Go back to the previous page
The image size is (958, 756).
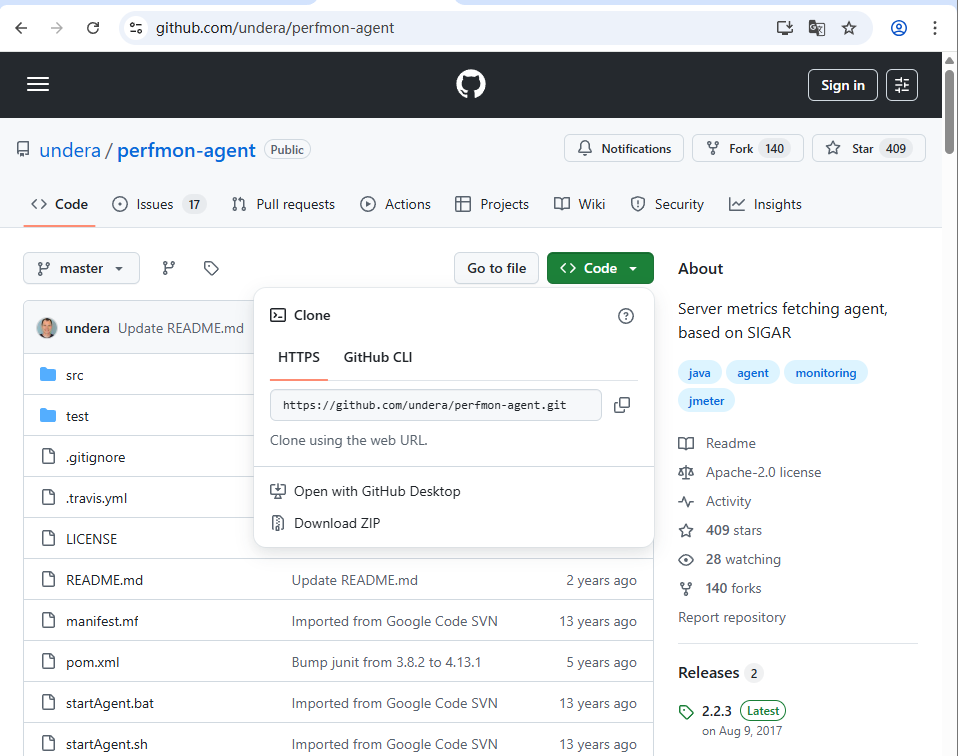pyautogui.click(x=21, y=28)
